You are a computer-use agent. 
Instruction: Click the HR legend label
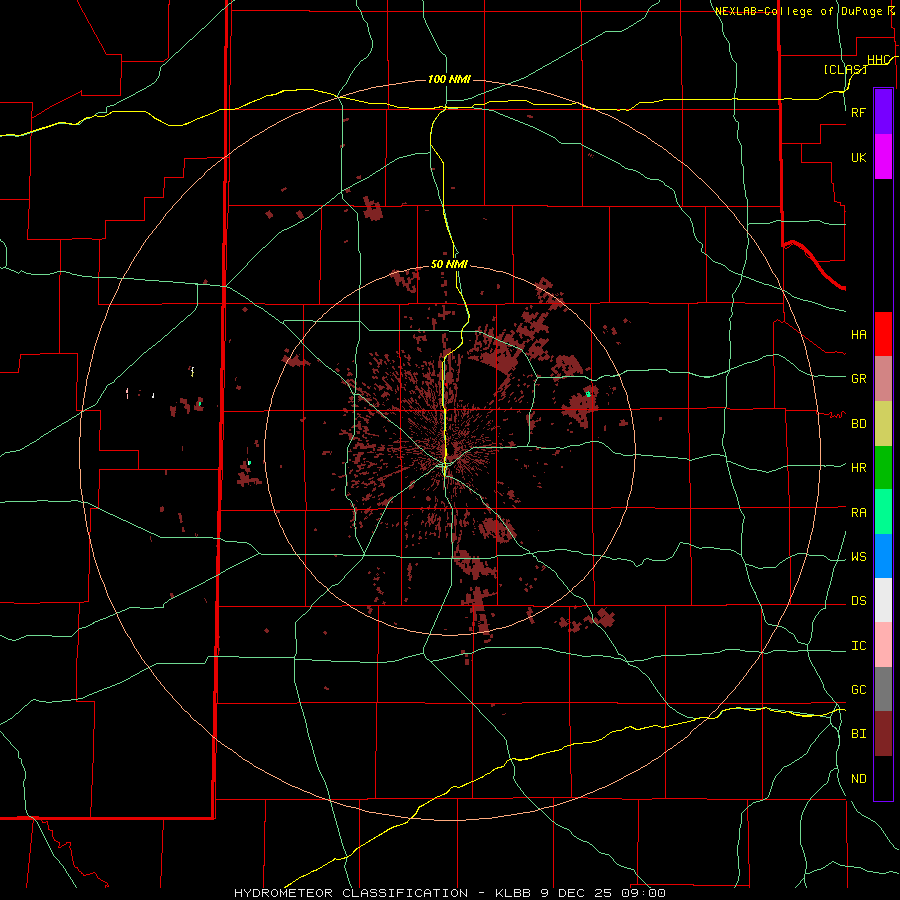point(859,467)
